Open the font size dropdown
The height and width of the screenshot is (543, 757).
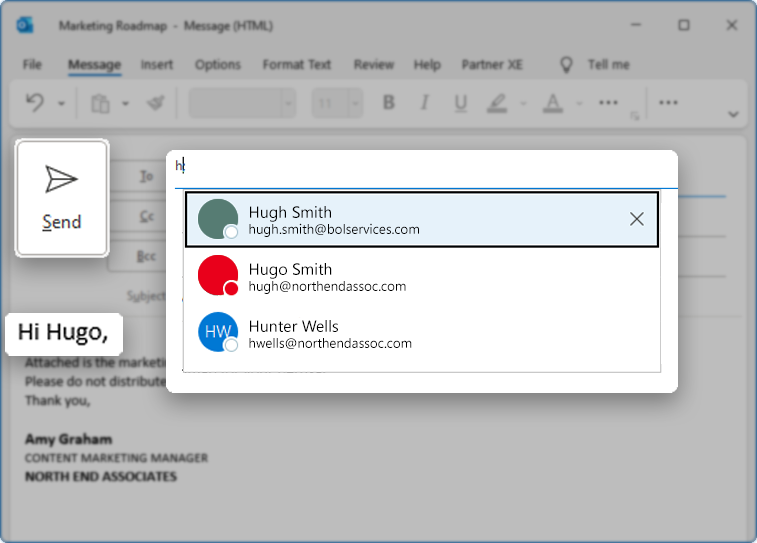point(352,103)
